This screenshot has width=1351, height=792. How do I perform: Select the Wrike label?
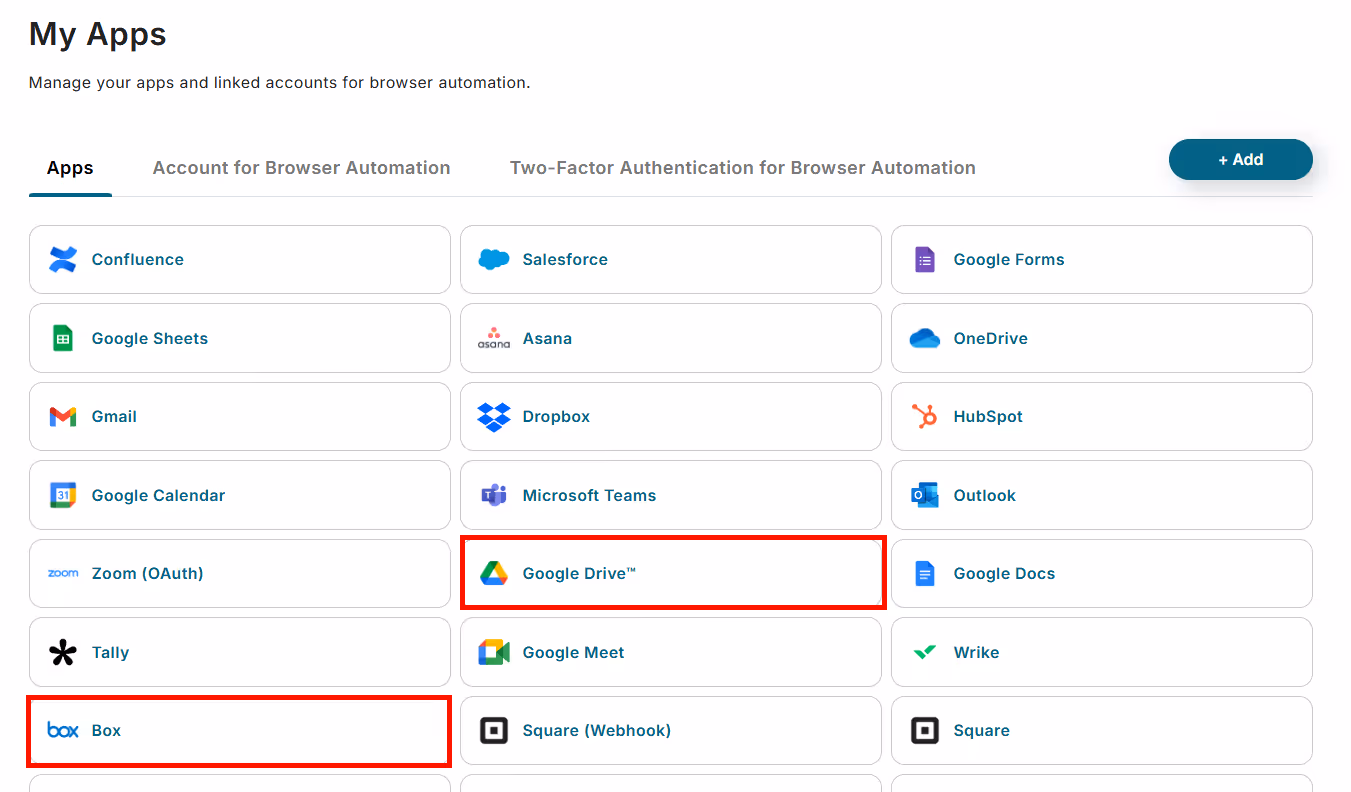tap(976, 652)
